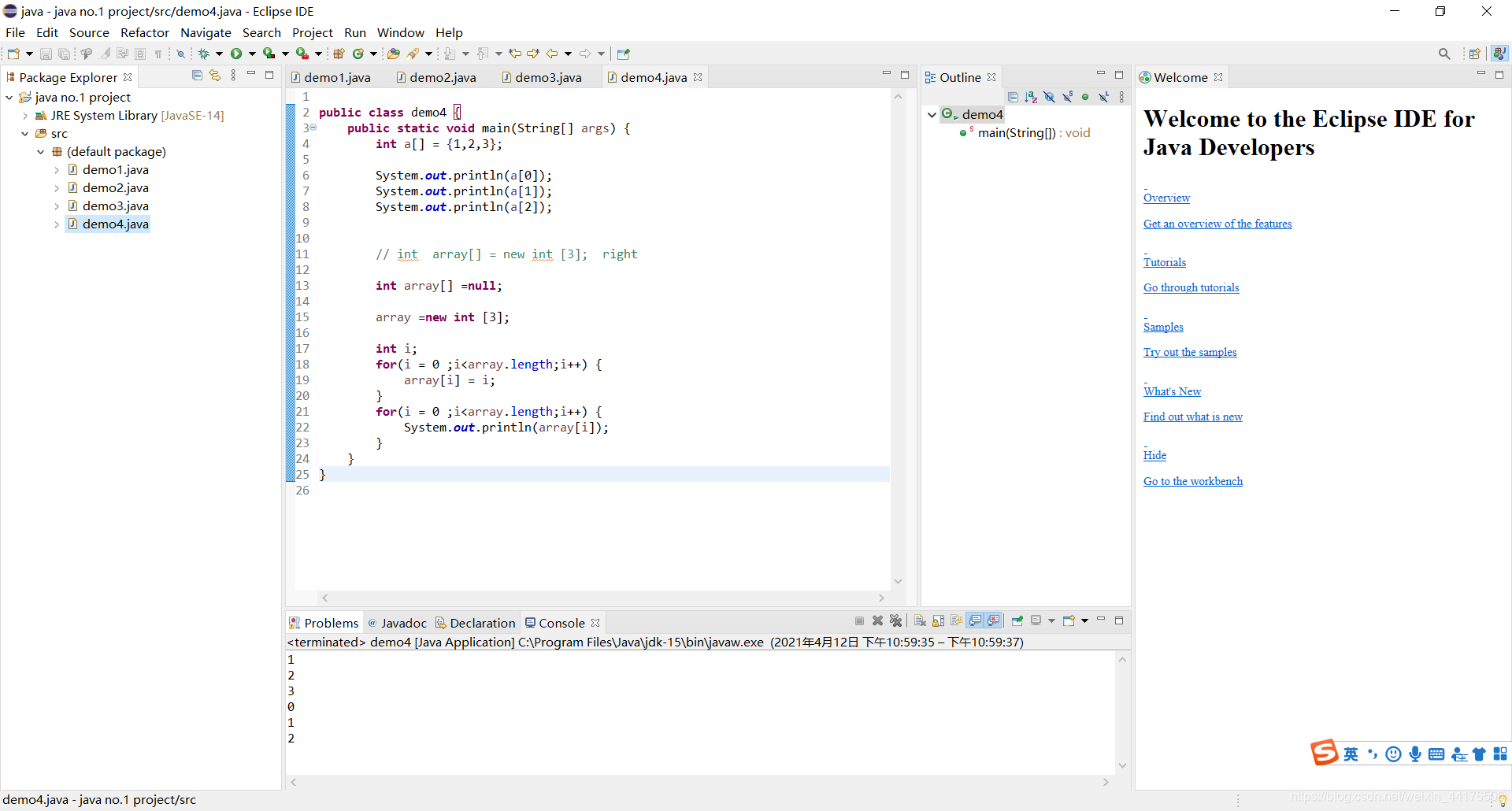Click Try out the samples link
The image size is (1512, 811).
coord(1190,352)
